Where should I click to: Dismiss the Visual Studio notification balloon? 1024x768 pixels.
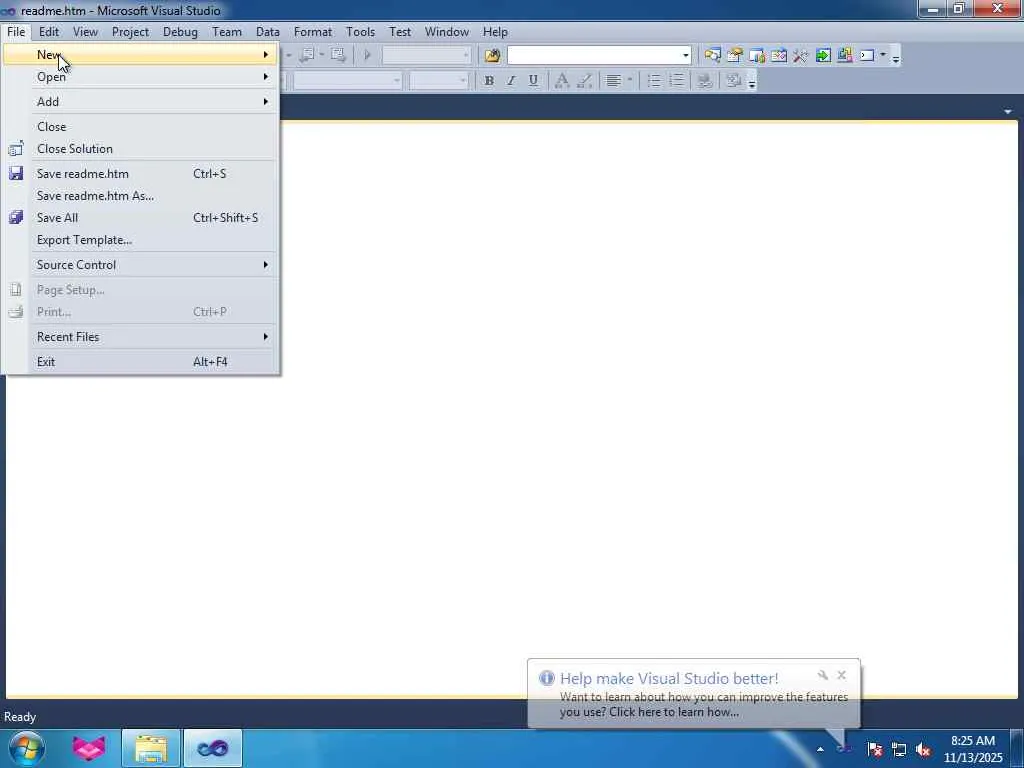pos(841,675)
